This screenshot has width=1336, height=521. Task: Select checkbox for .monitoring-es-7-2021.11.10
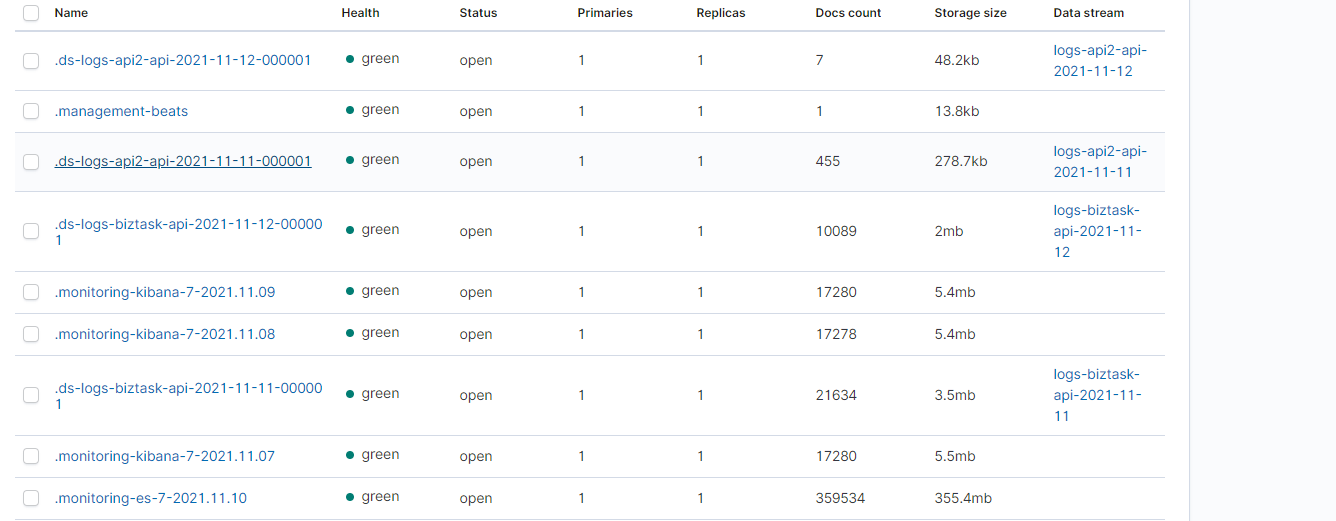[31, 498]
